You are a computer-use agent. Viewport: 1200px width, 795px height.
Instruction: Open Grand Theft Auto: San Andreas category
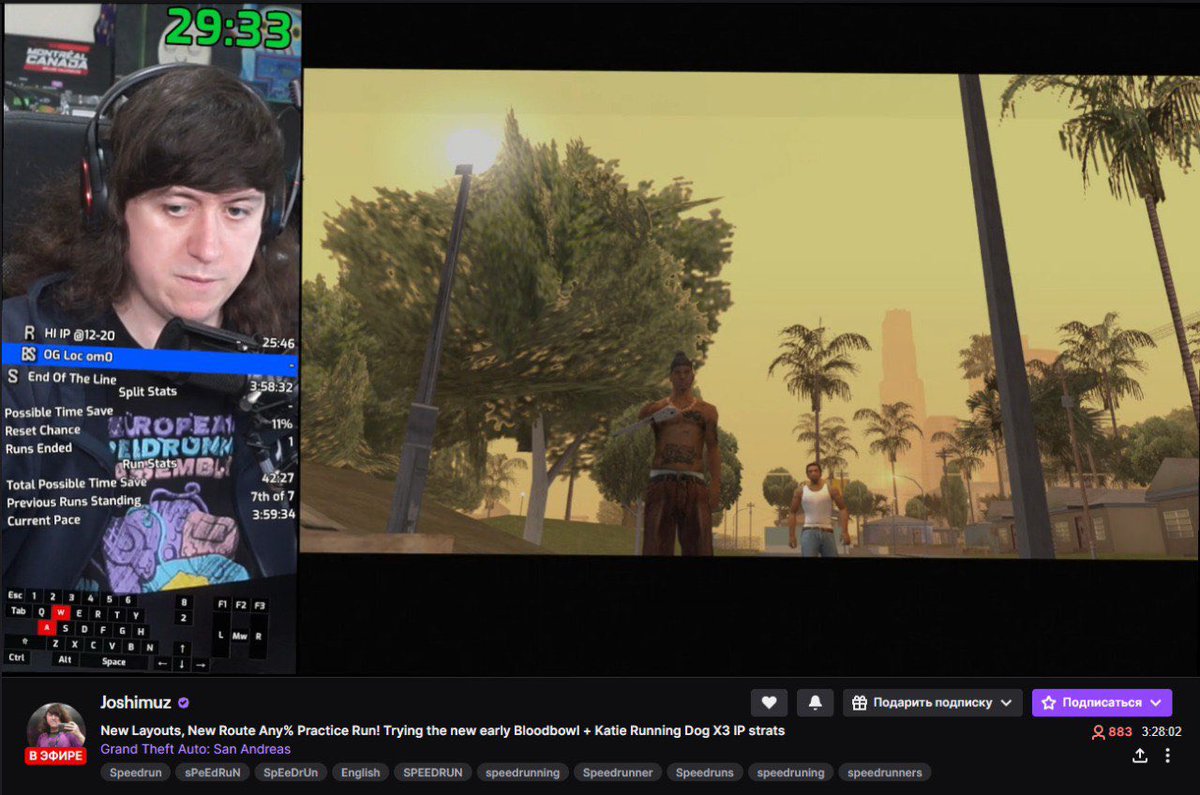click(x=195, y=749)
